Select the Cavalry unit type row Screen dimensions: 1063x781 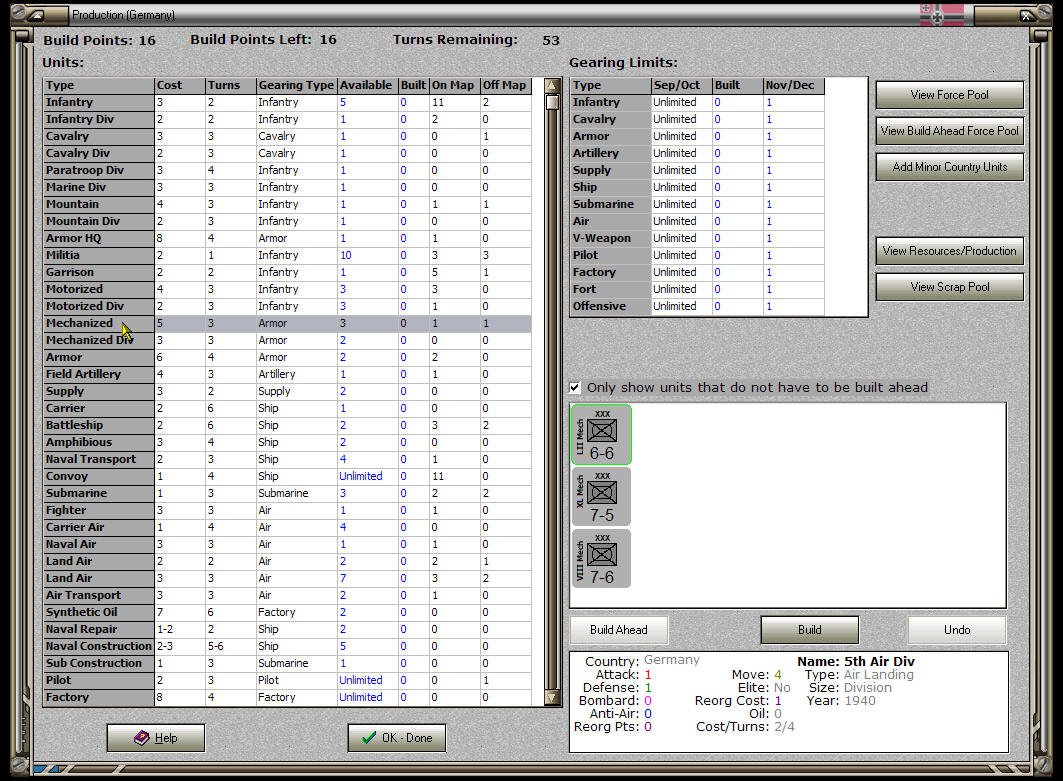coord(287,136)
